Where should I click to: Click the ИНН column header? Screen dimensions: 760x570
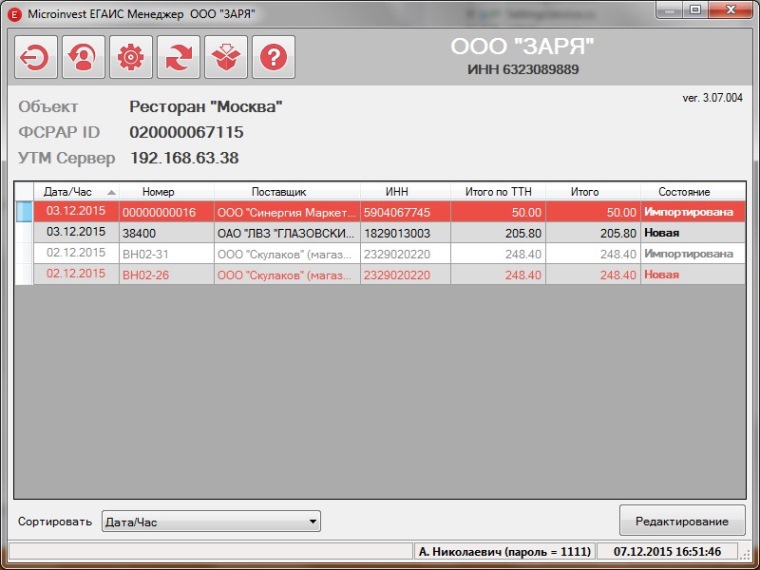(397, 191)
